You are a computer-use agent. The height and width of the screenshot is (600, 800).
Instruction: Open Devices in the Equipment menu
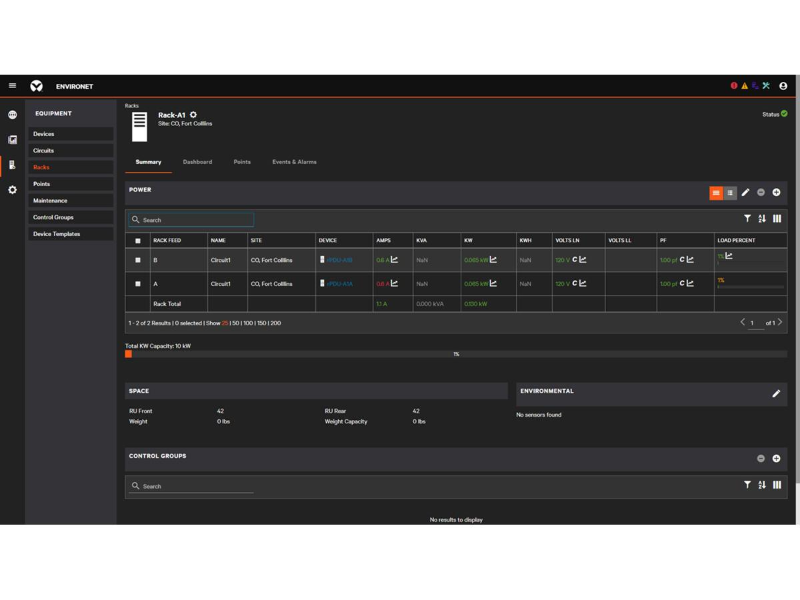point(71,134)
